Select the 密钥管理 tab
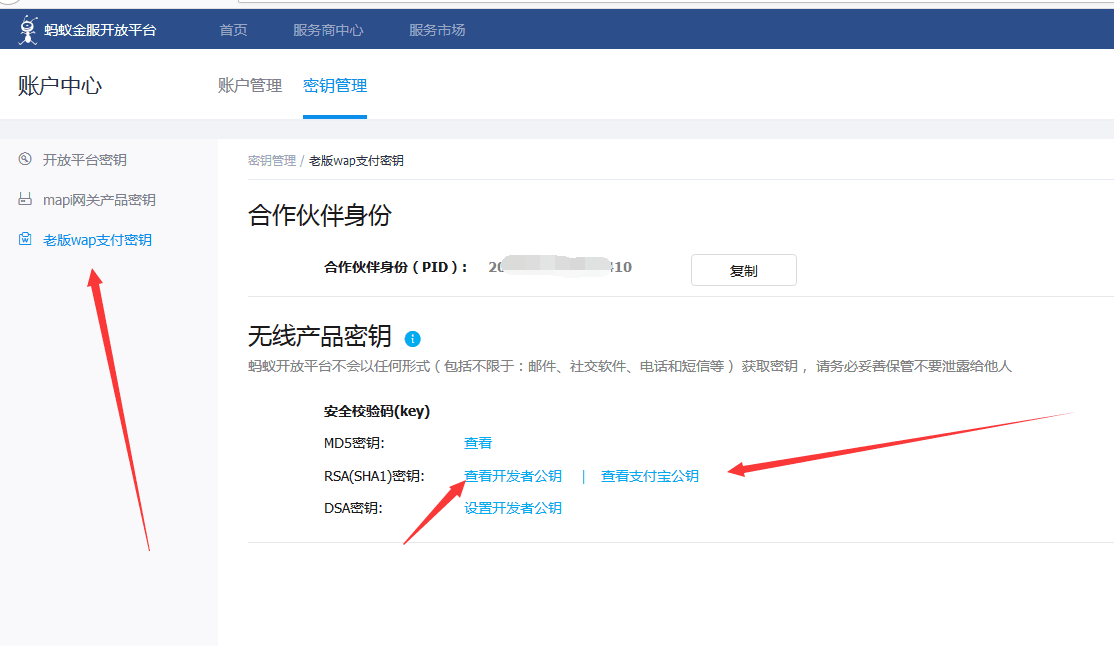Screen dimensions: 1114x646 tap(335, 86)
